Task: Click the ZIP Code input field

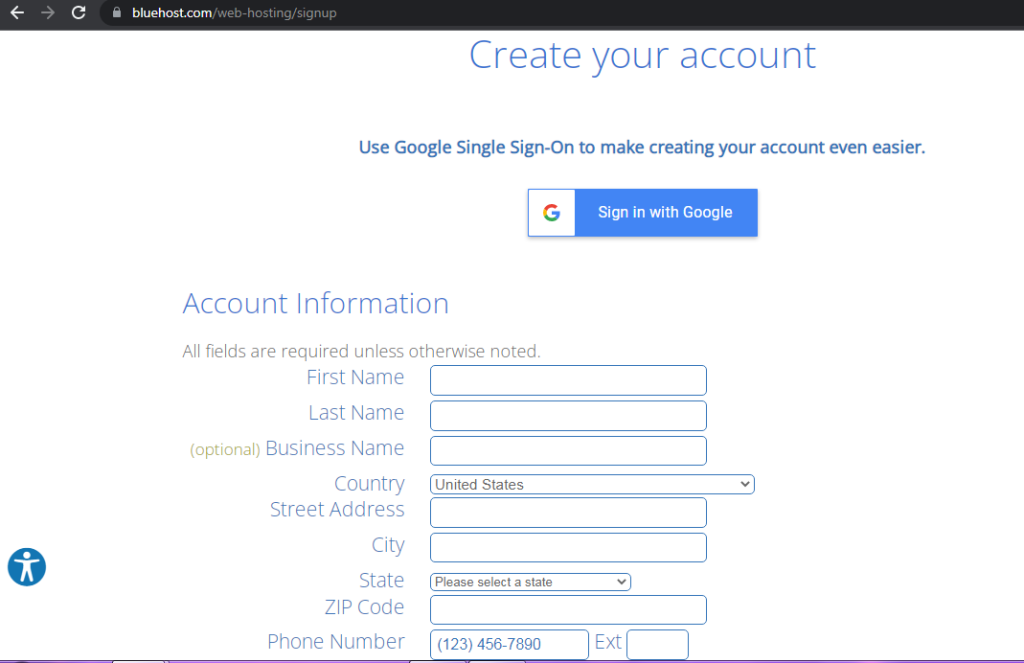Action: [x=568, y=609]
